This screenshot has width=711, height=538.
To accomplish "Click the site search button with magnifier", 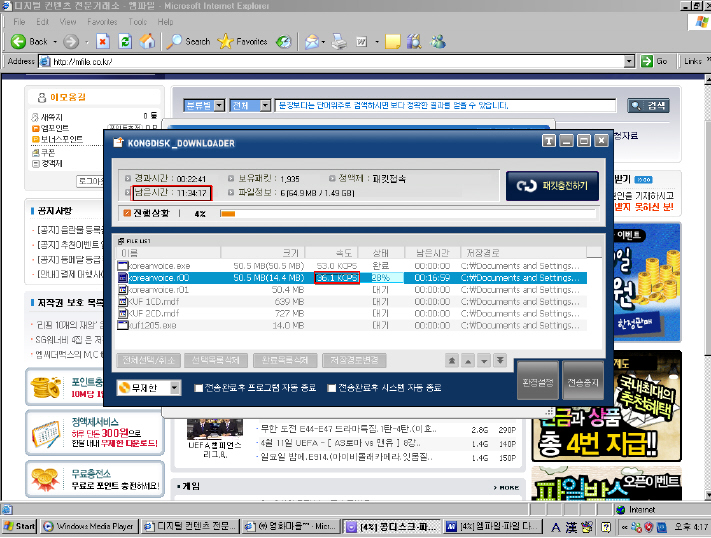I will point(648,106).
